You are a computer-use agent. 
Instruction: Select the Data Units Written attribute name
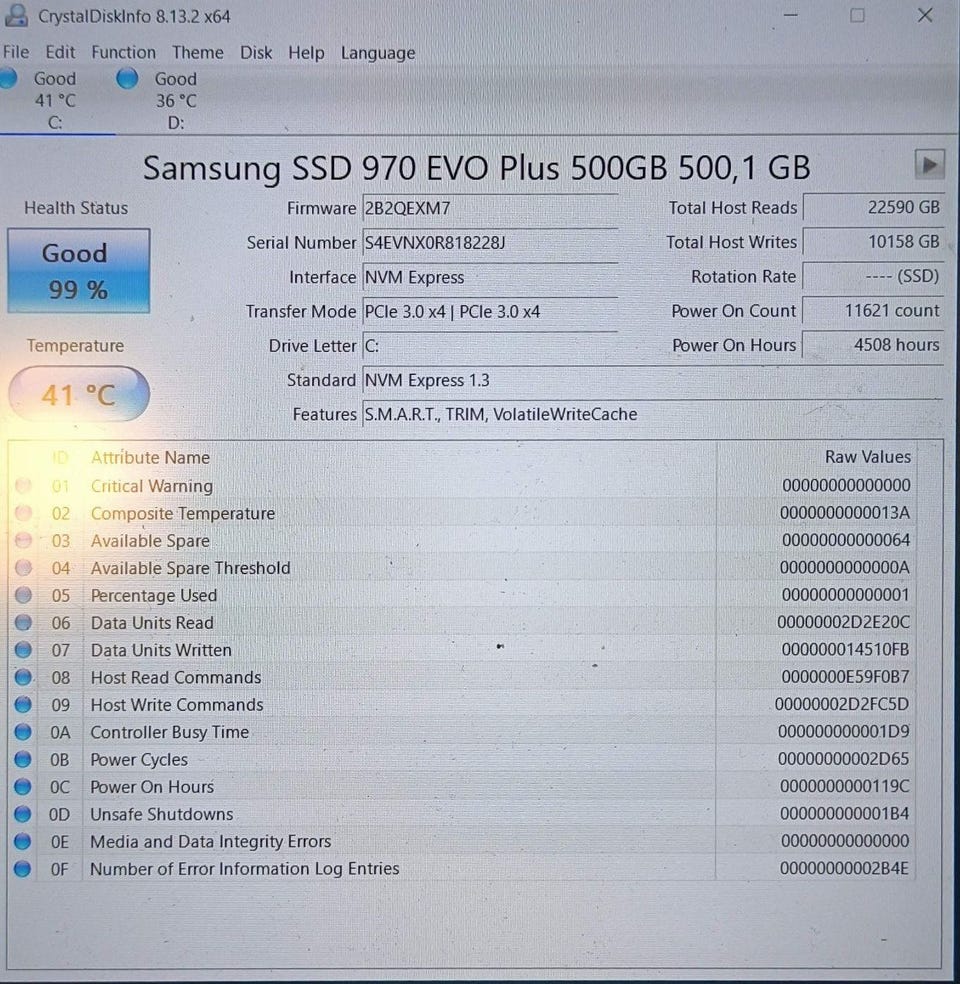(161, 650)
